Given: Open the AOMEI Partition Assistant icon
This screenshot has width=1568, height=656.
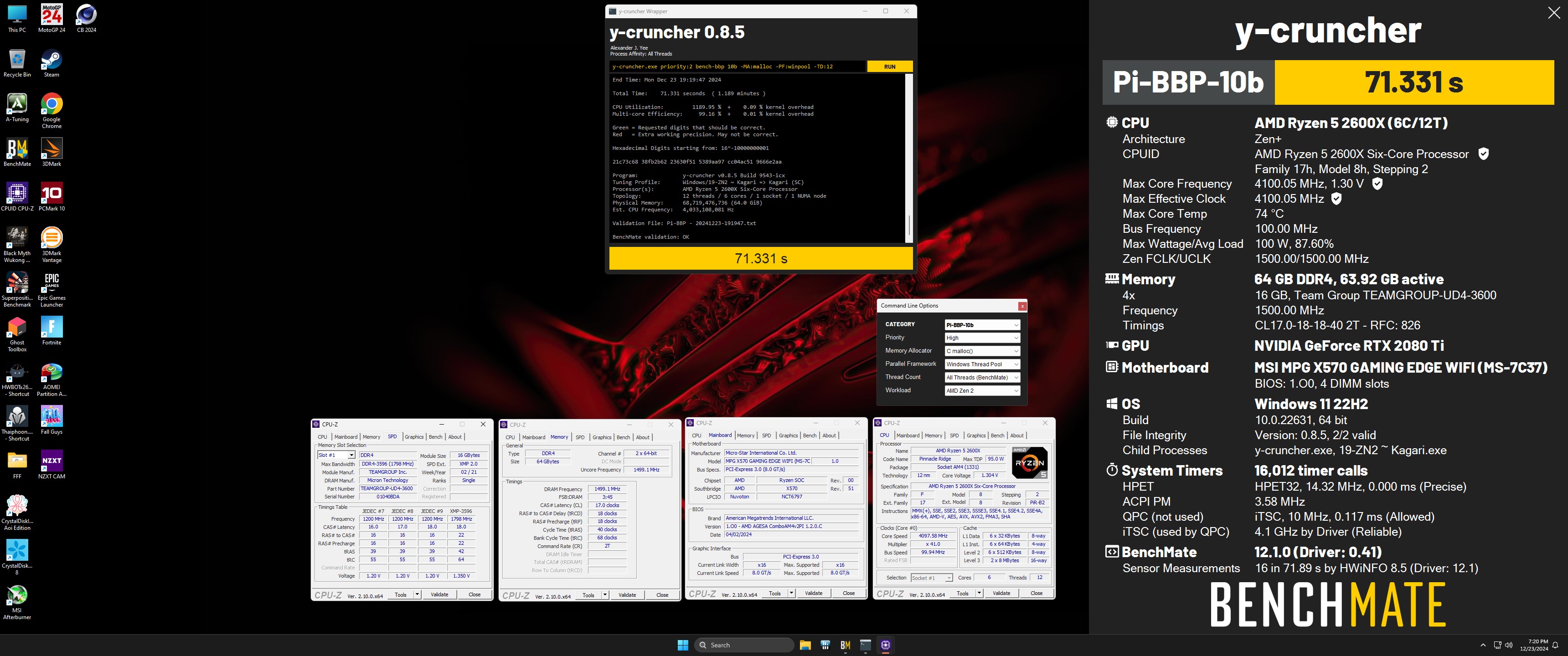Looking at the screenshot, I should [x=52, y=379].
